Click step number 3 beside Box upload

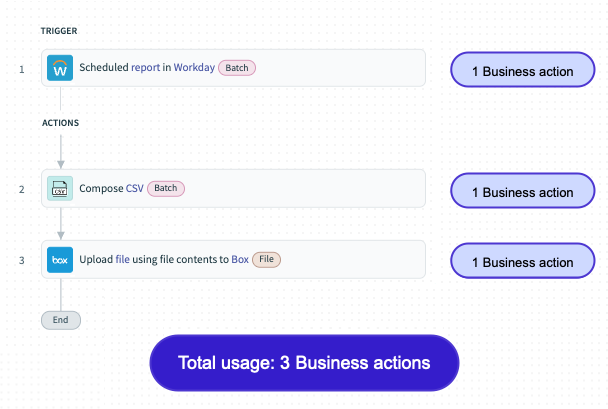click(x=22, y=261)
